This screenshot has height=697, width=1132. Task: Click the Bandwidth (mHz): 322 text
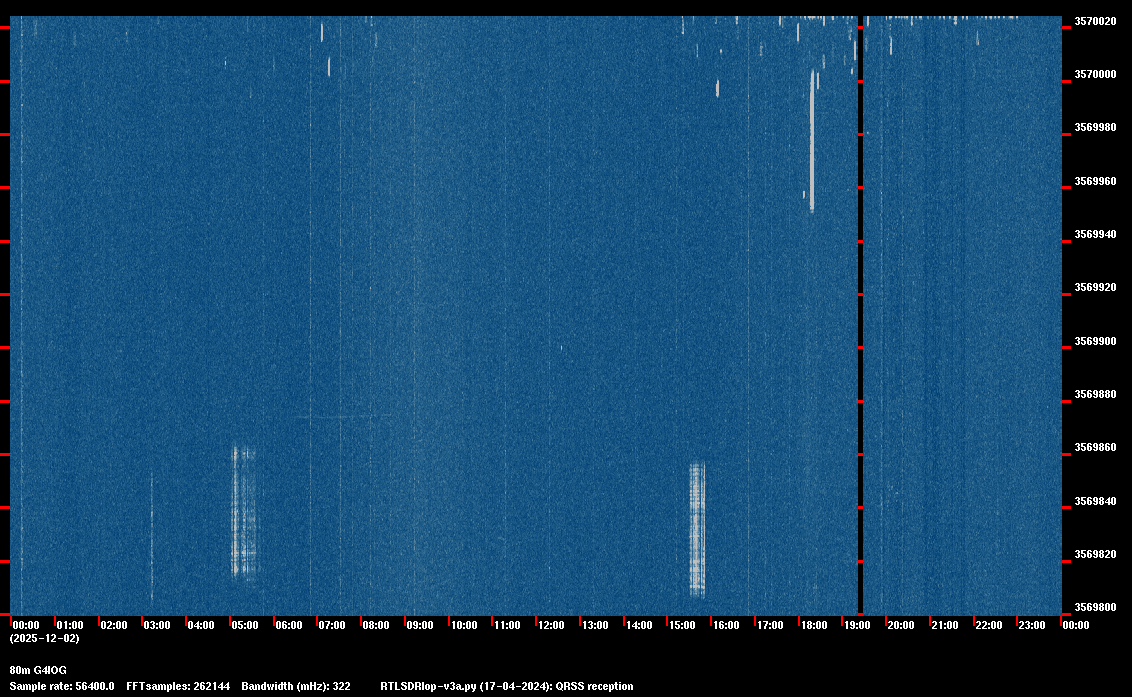[296, 686]
